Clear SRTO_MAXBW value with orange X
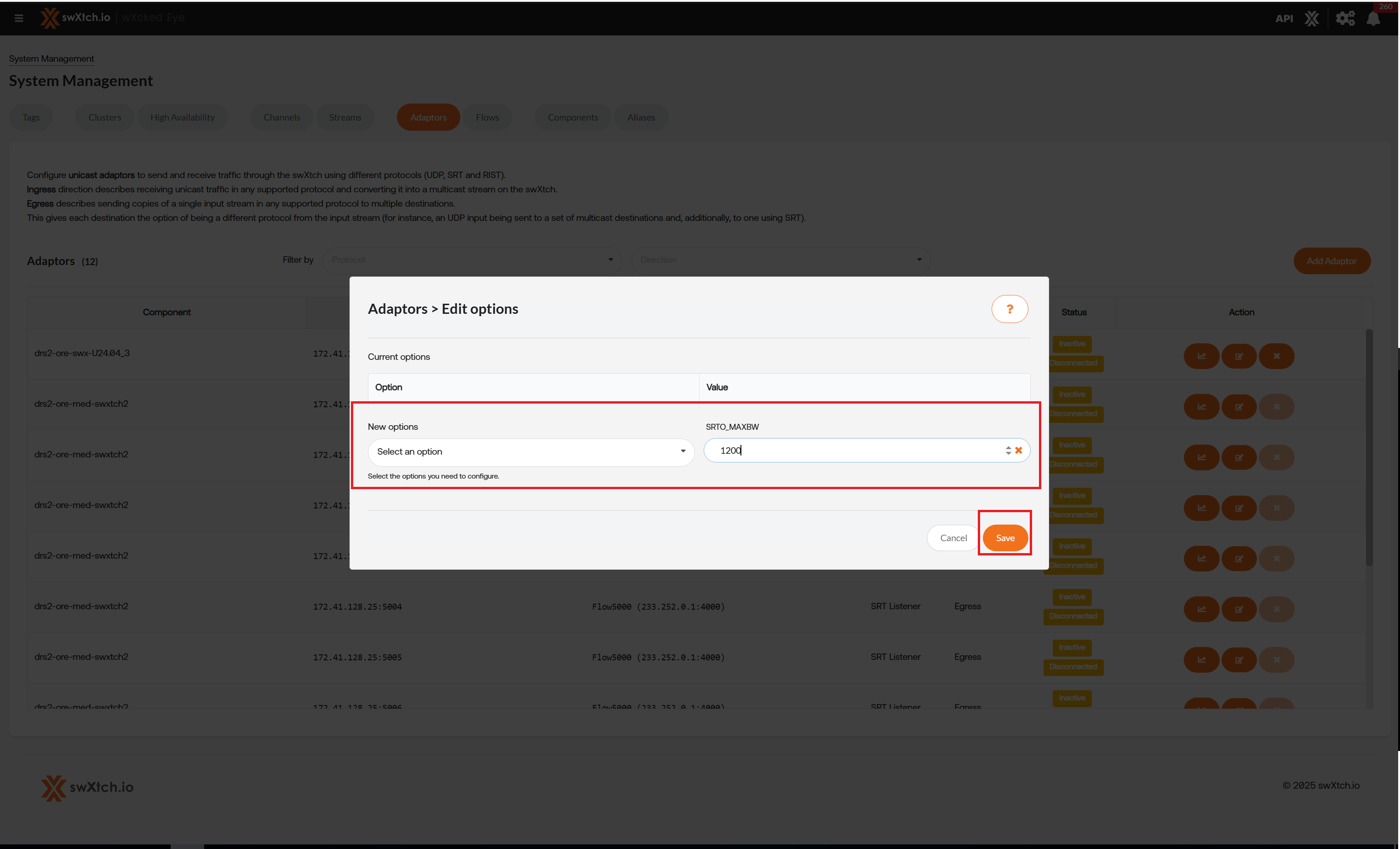 click(x=1019, y=450)
